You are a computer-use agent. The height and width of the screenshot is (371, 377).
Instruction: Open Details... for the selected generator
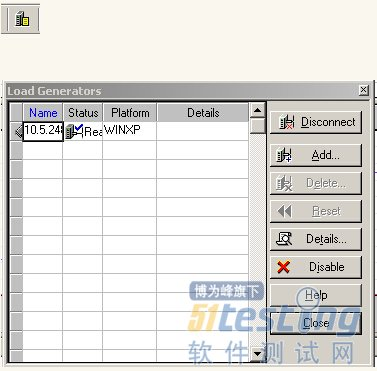pos(316,239)
